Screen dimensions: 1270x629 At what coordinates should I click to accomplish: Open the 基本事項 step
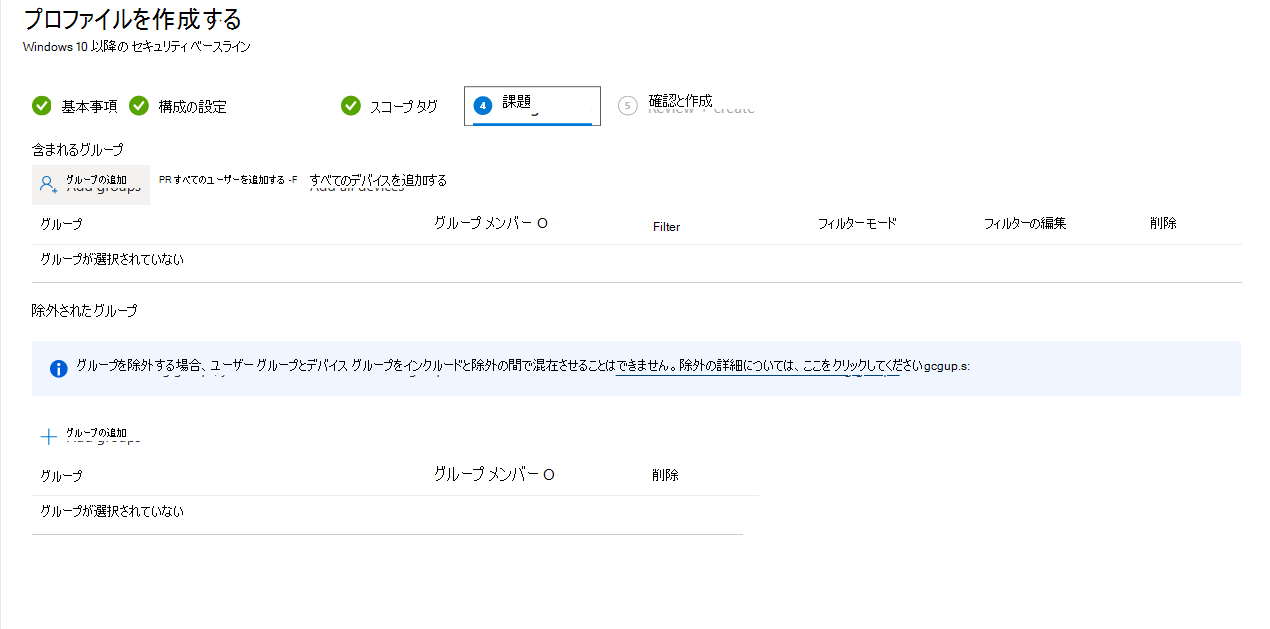click(89, 106)
